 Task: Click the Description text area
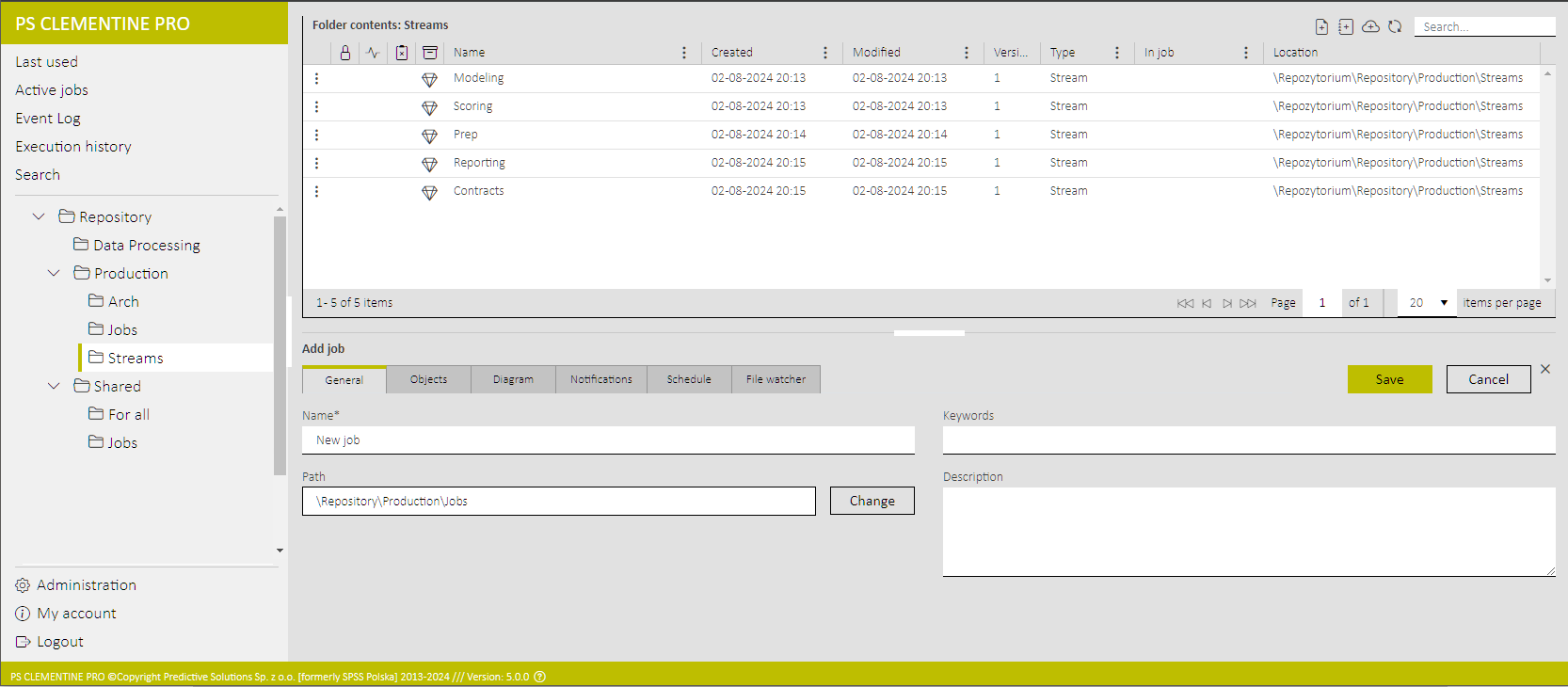[x=1249, y=532]
